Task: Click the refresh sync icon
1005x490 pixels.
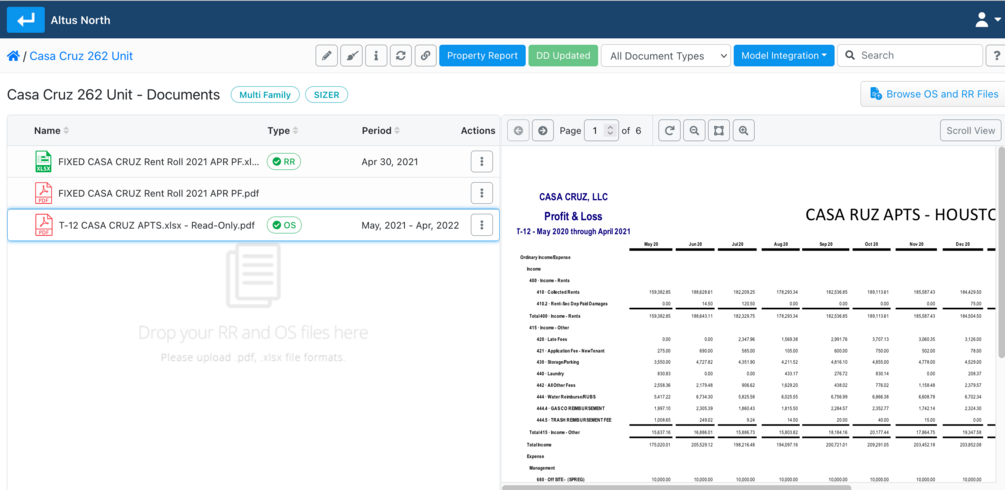Action: [401, 56]
